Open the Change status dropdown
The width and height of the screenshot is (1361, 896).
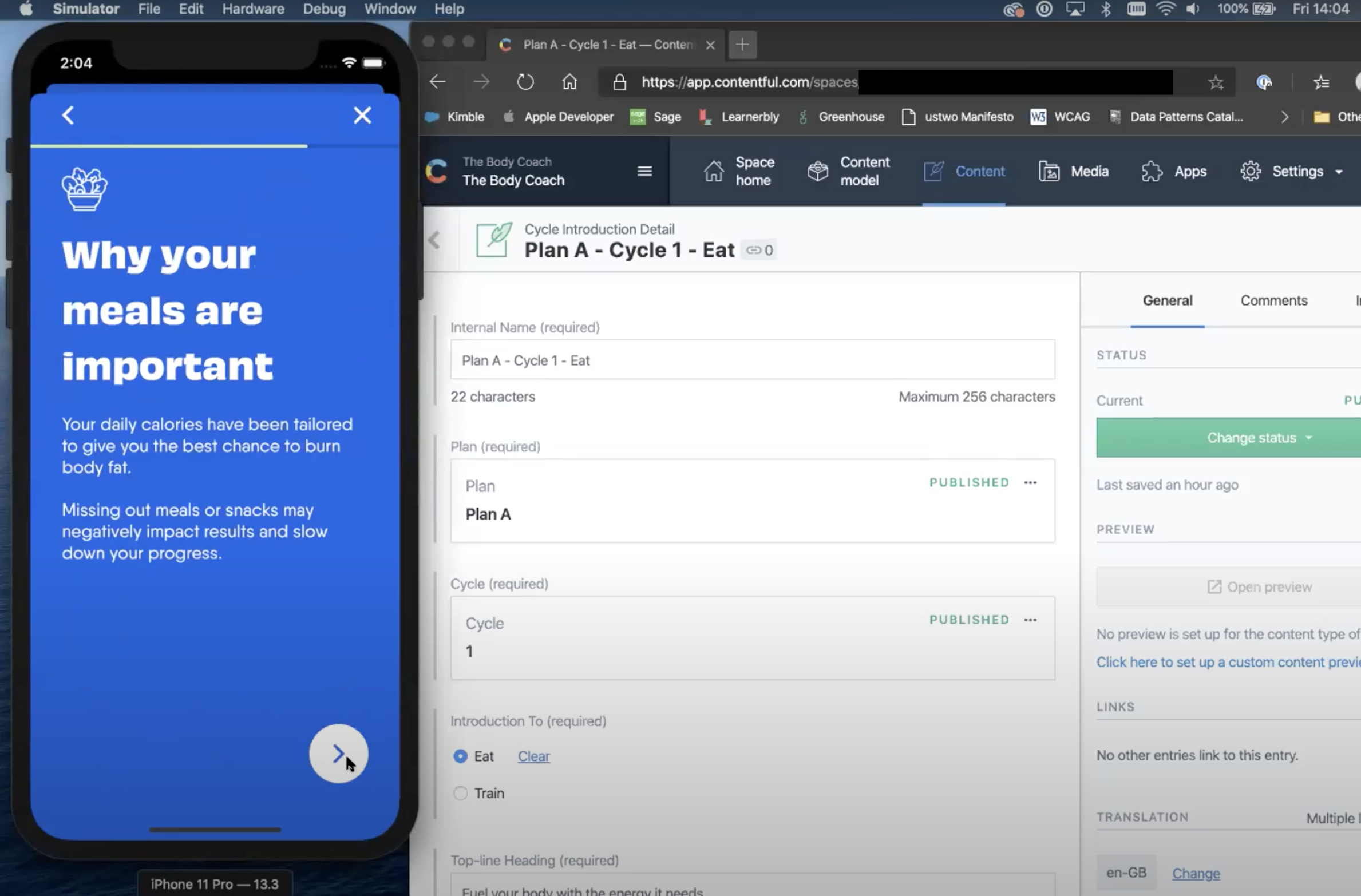point(1258,437)
